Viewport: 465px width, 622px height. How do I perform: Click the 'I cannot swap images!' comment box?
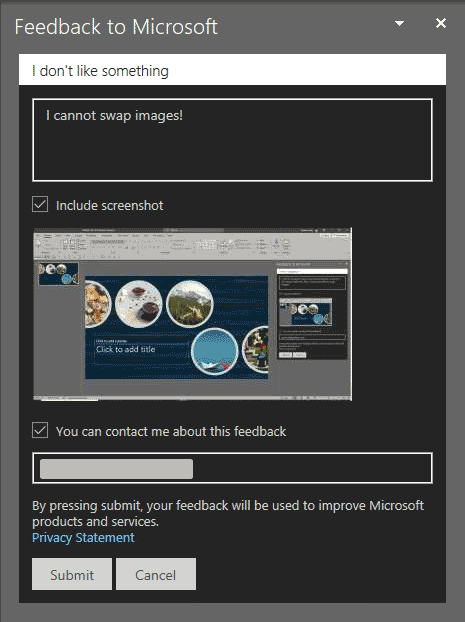click(x=232, y=140)
